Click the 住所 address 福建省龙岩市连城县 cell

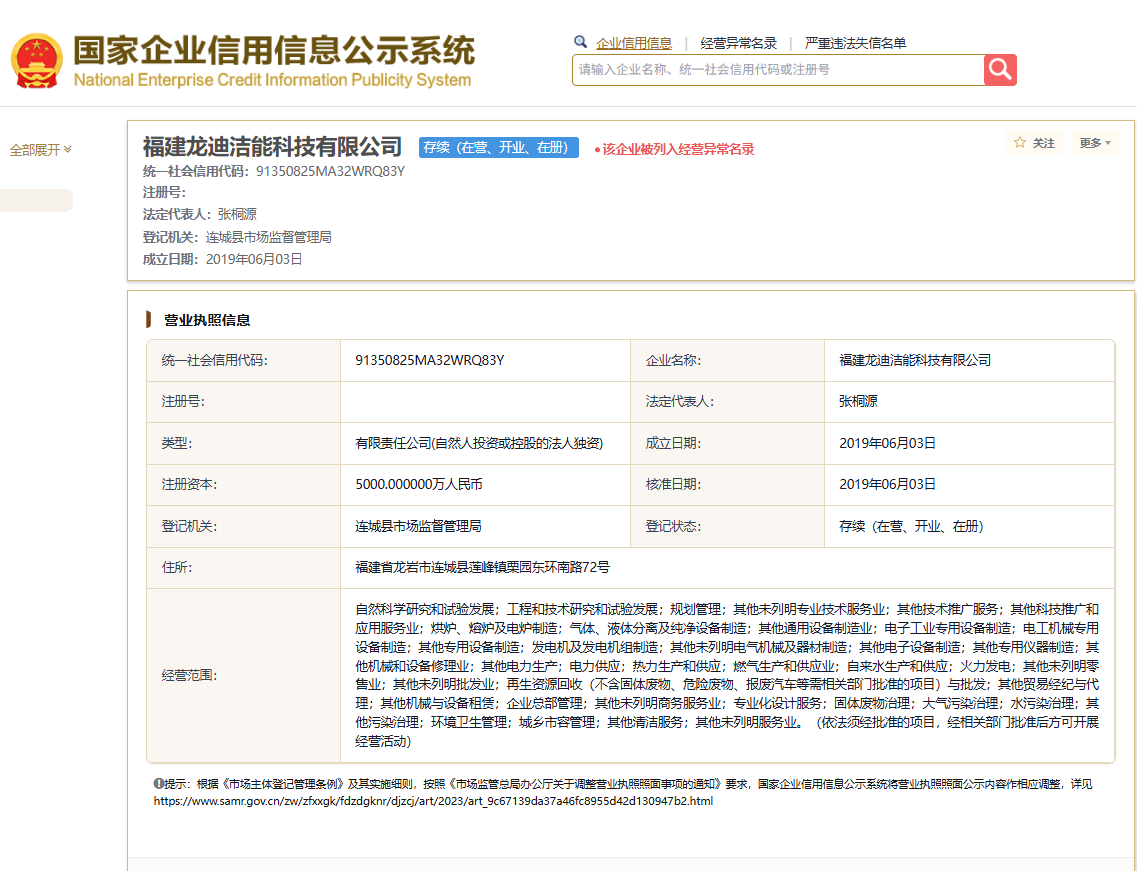click(x=727, y=567)
